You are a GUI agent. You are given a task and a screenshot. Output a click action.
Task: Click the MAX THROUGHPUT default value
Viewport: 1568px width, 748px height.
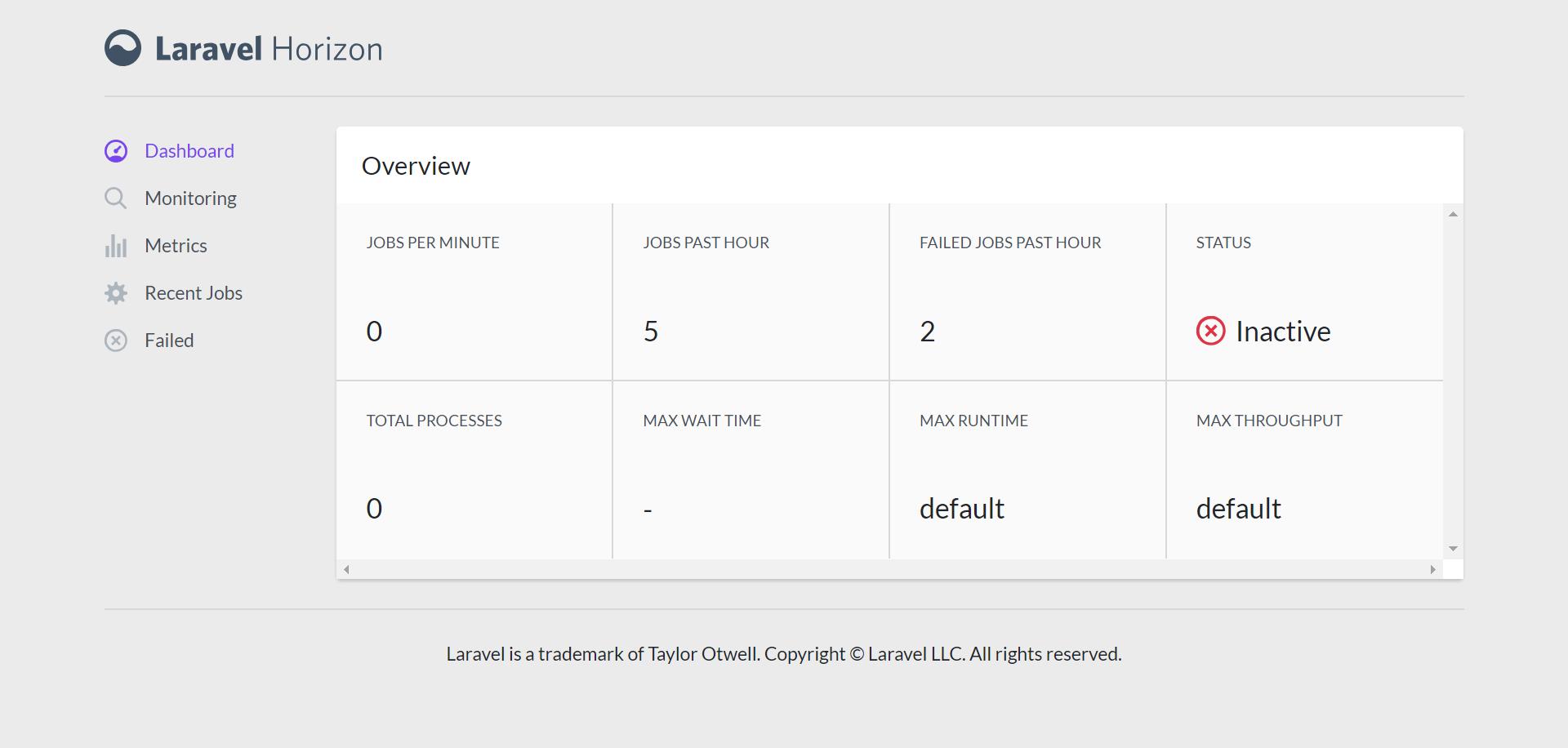(x=1239, y=509)
